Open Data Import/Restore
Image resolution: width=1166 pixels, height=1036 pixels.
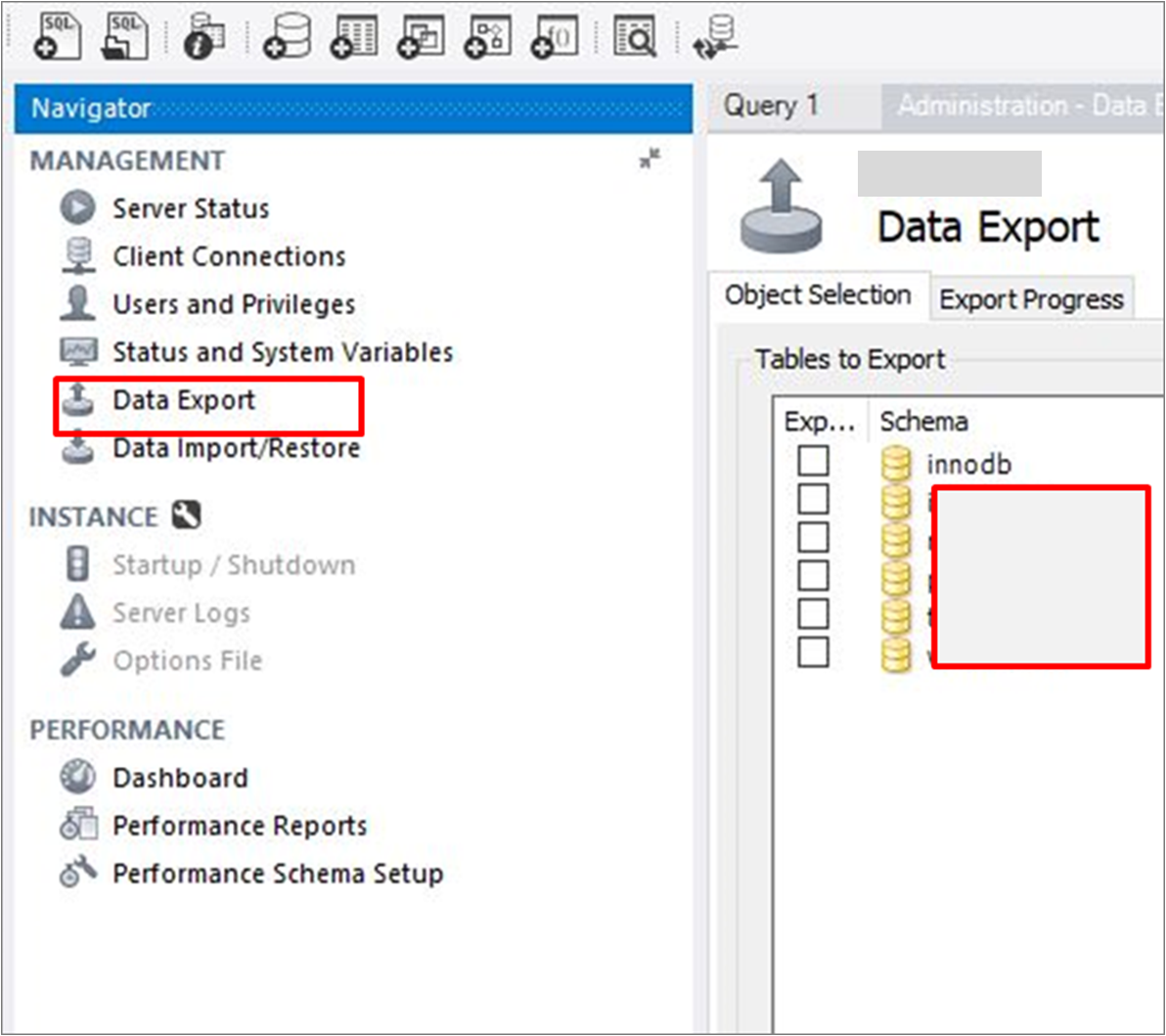pyautogui.click(x=237, y=448)
